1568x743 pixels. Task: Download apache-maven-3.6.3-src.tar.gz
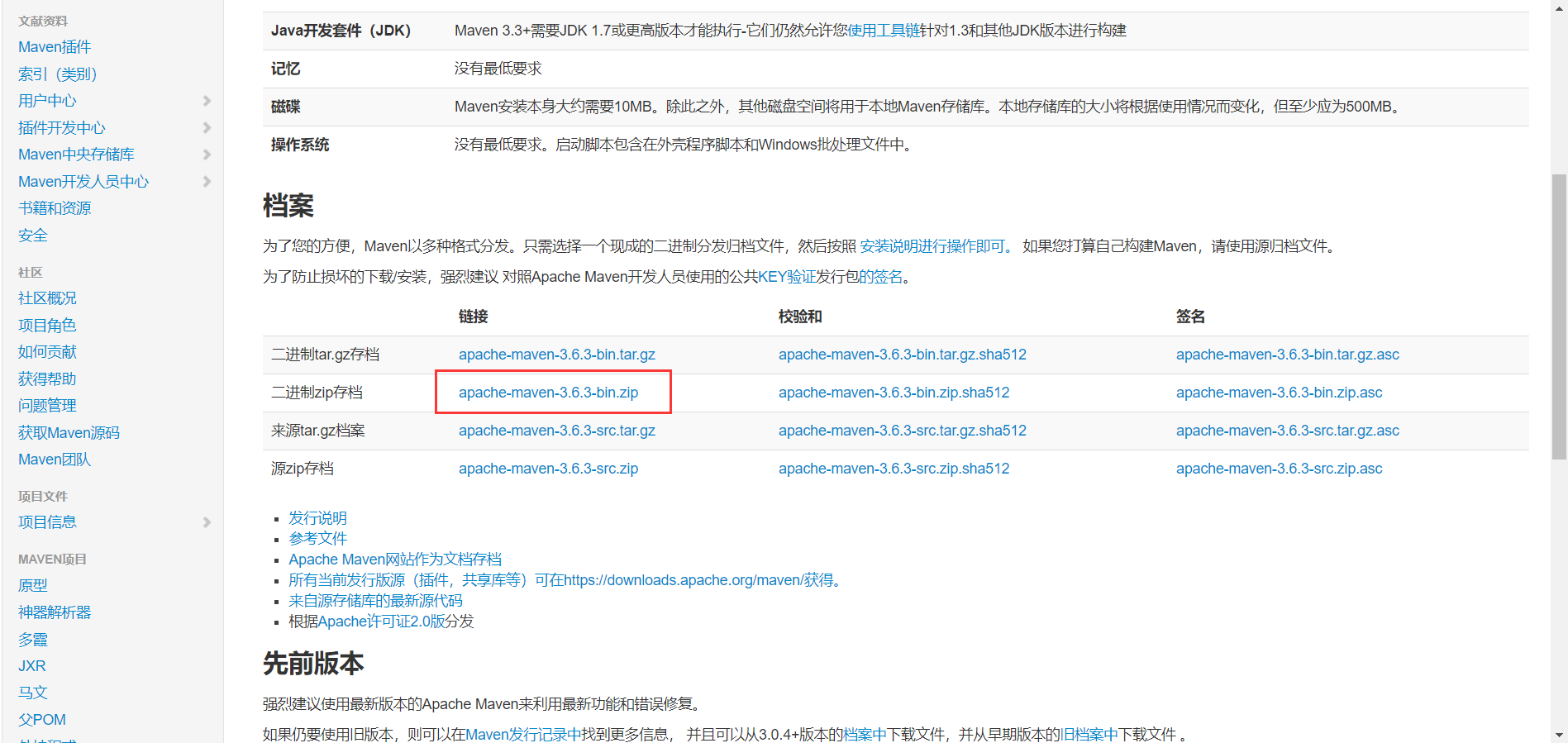tap(557, 431)
